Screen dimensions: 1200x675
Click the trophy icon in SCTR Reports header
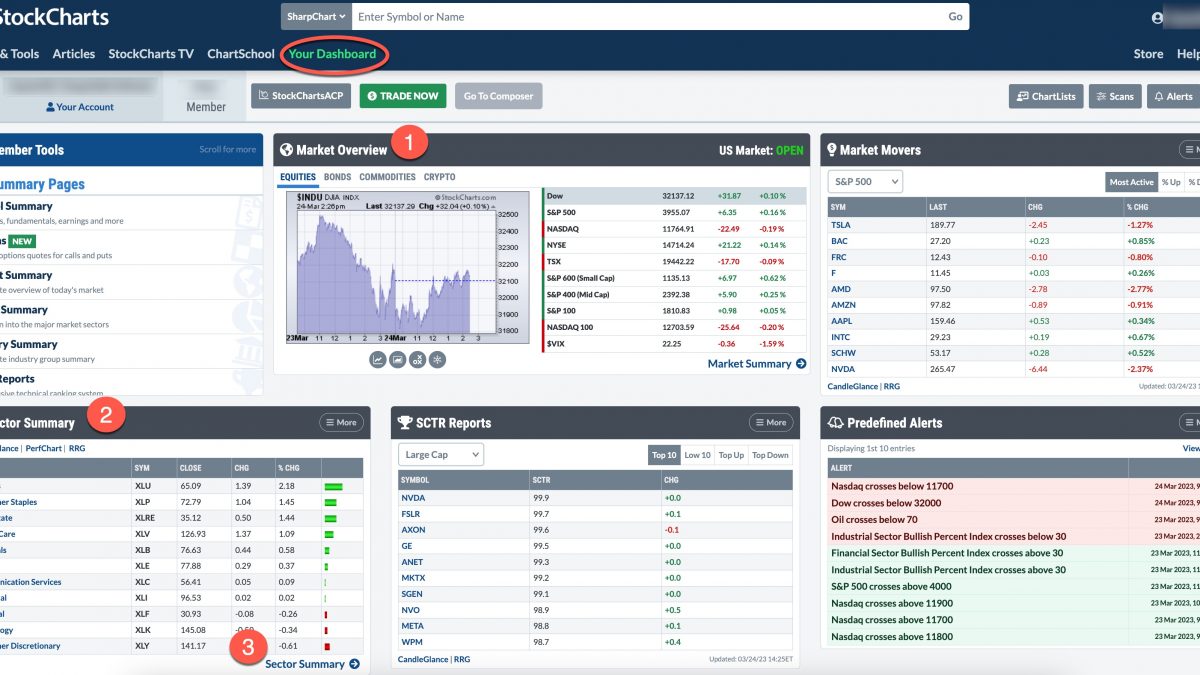tap(405, 423)
